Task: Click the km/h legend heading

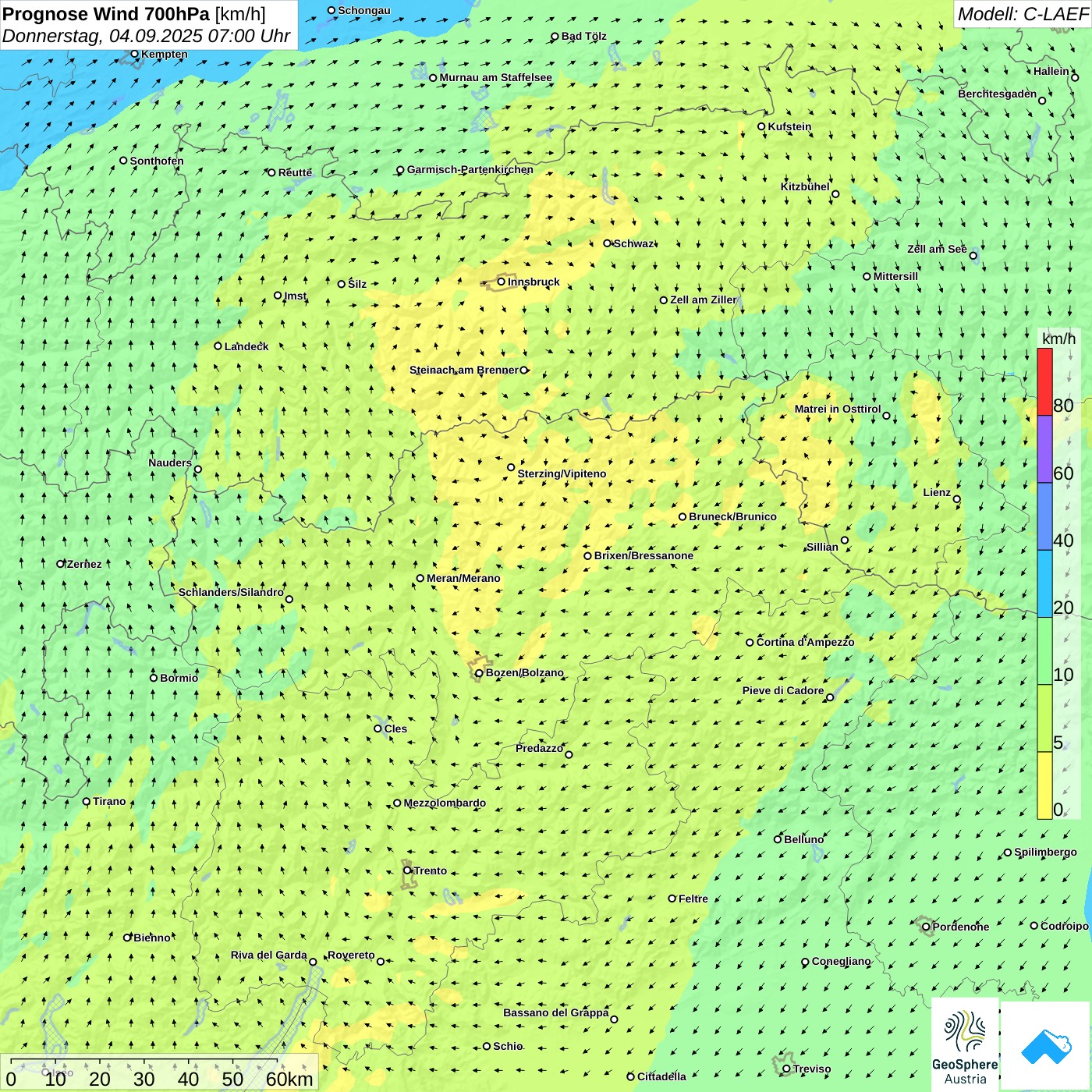Action: (1058, 339)
